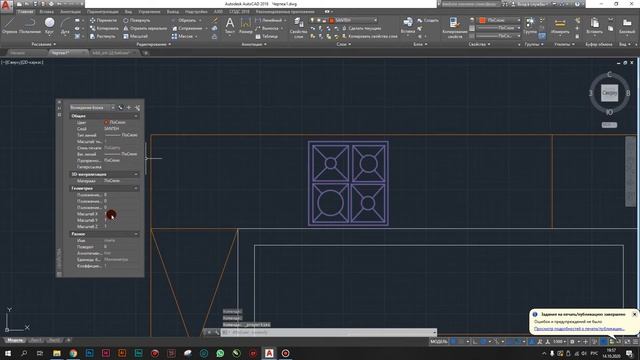
Task: Click the command line input field
Action: (x=329, y=332)
